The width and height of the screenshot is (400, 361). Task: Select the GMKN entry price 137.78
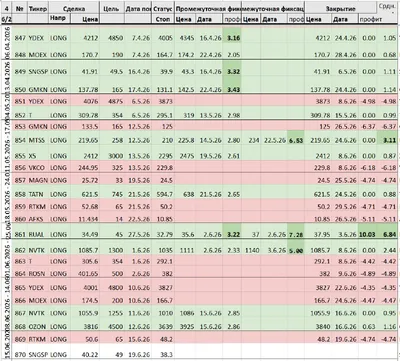(88, 90)
